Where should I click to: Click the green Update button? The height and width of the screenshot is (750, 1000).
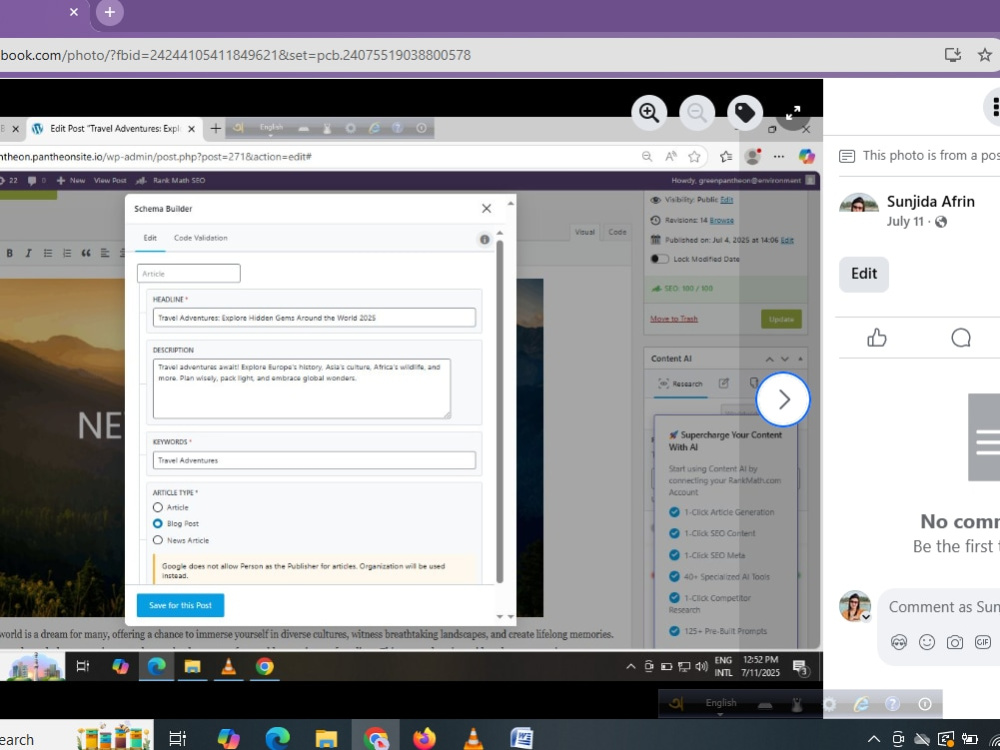[781, 319]
